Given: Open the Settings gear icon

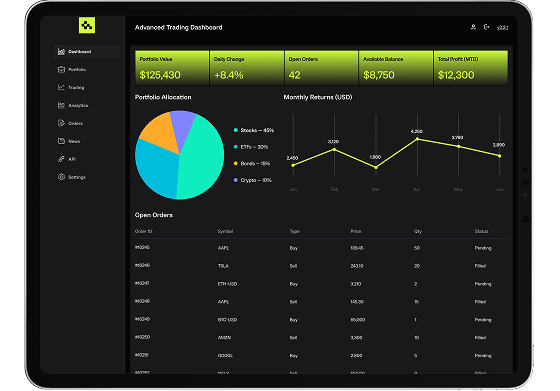Looking at the screenshot, I should coord(61,177).
